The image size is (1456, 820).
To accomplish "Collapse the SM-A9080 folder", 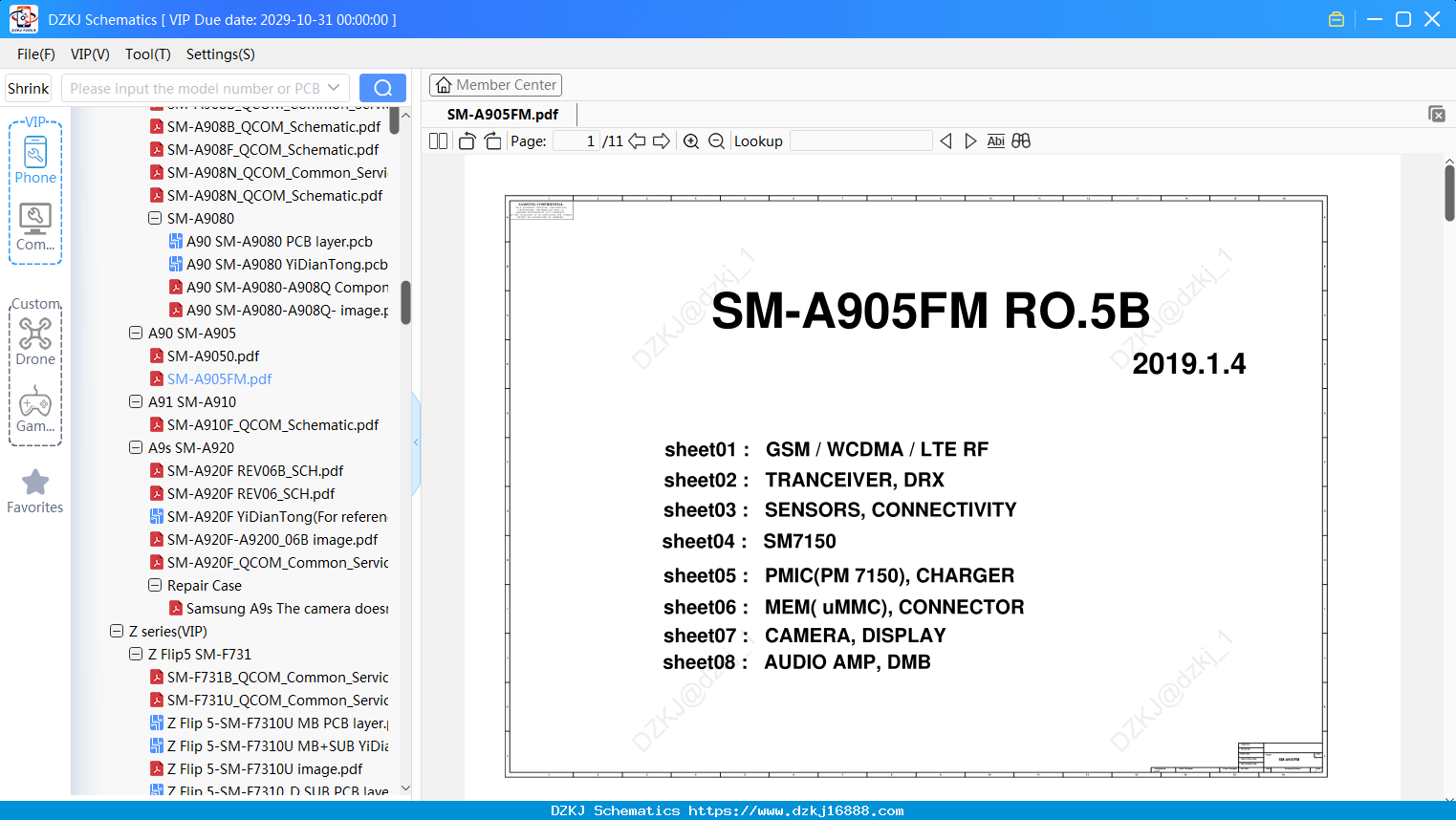I will point(155,218).
